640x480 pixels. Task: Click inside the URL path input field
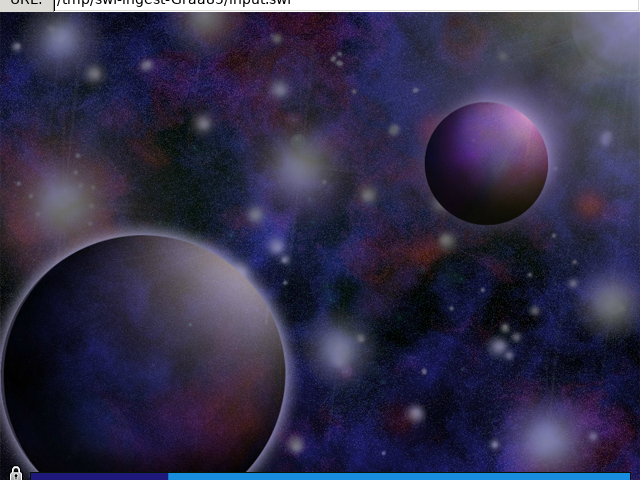click(346, 4)
